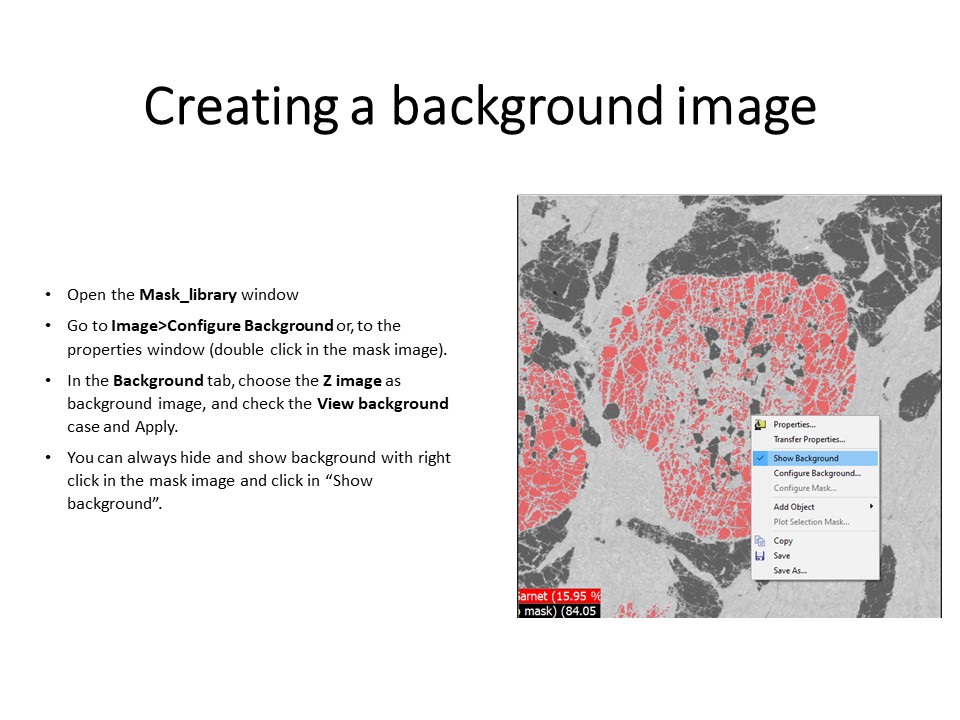Select the slide title 'Creating a background image'

480,107
